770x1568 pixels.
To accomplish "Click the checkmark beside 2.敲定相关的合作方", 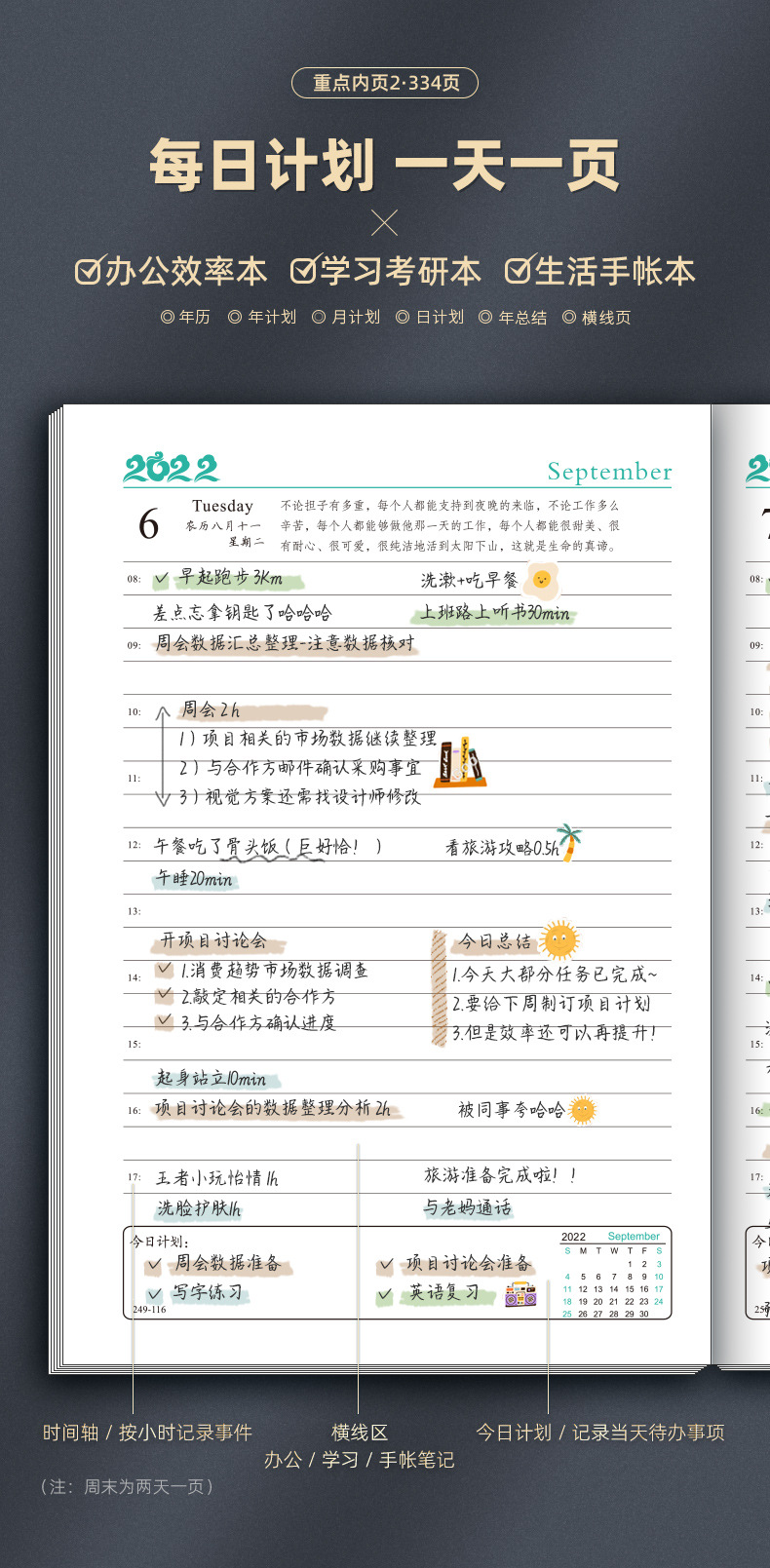I will click(165, 995).
